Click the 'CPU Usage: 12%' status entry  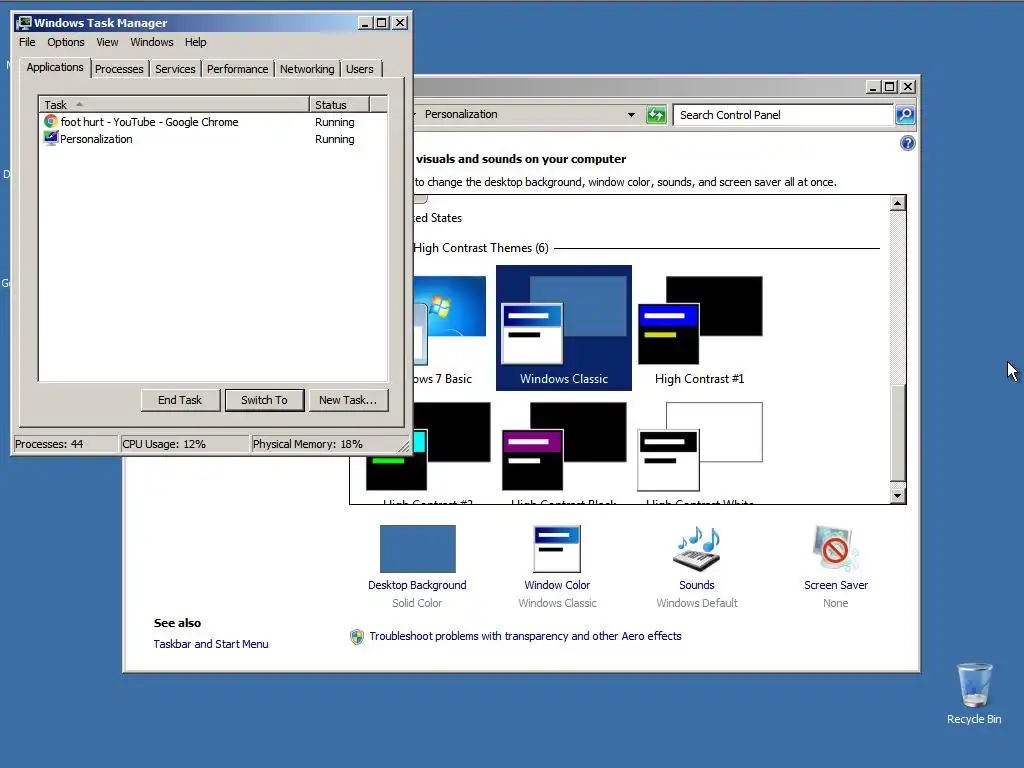(185, 444)
